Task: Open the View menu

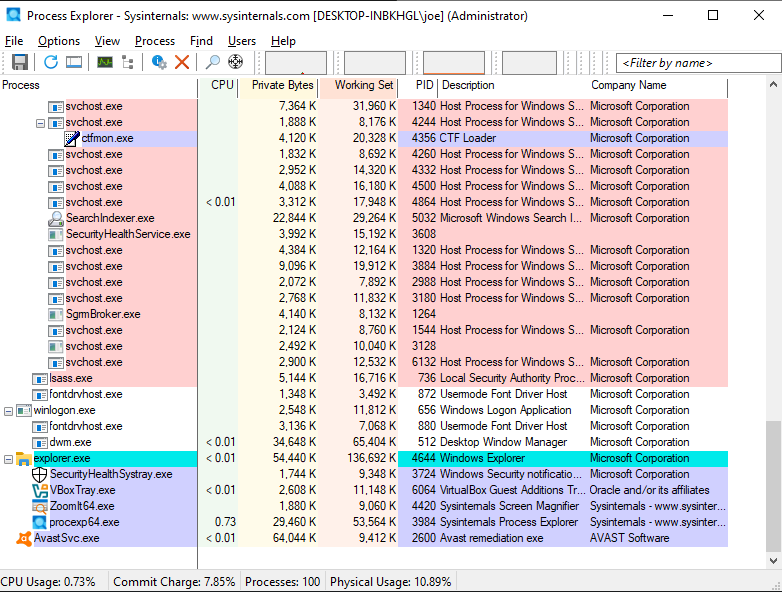Action: [x=107, y=41]
